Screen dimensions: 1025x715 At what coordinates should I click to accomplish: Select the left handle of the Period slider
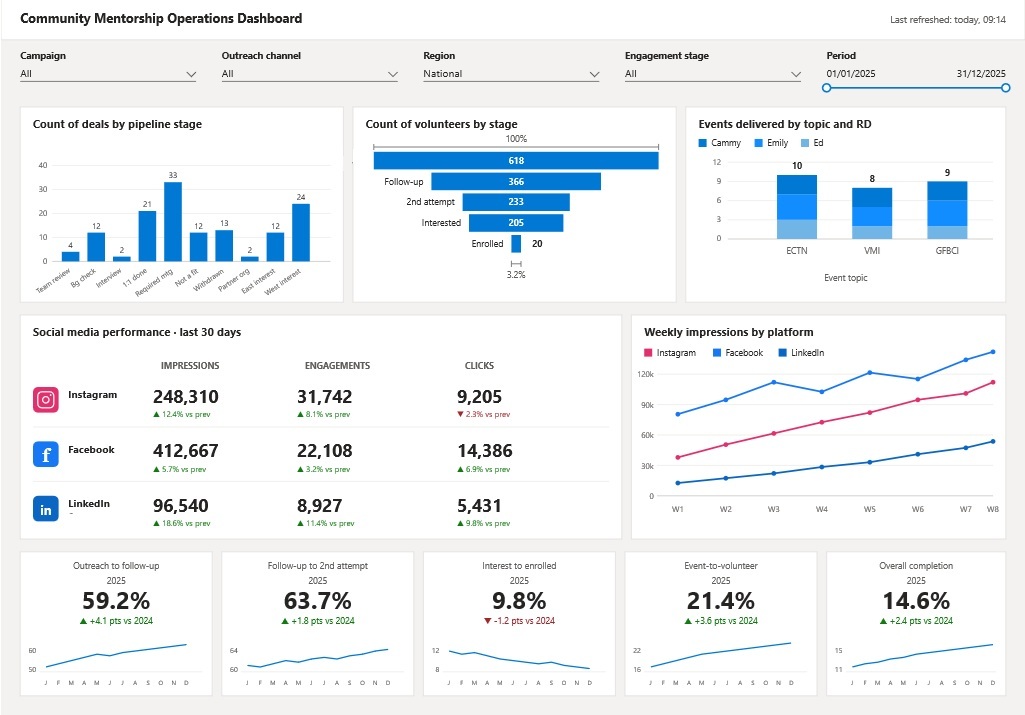tap(827, 88)
